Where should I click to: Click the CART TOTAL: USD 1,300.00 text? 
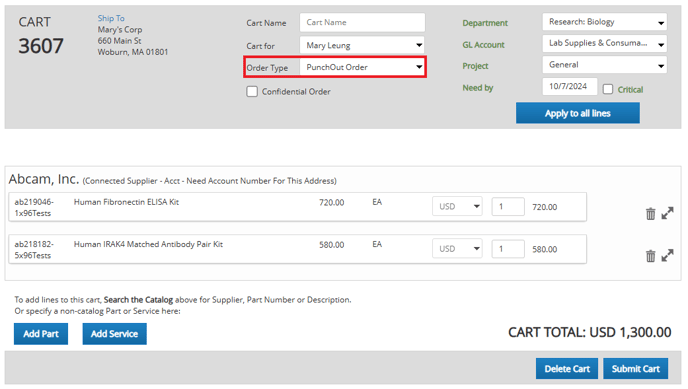[589, 332]
